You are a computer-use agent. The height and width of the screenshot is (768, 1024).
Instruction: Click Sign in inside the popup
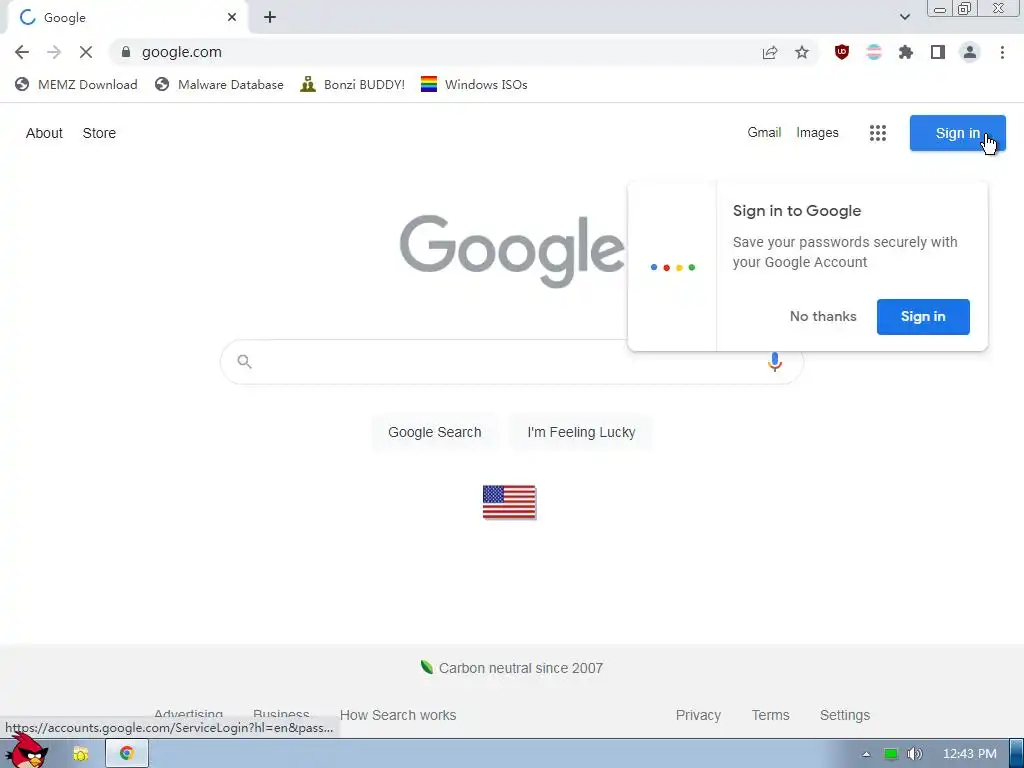(x=923, y=317)
